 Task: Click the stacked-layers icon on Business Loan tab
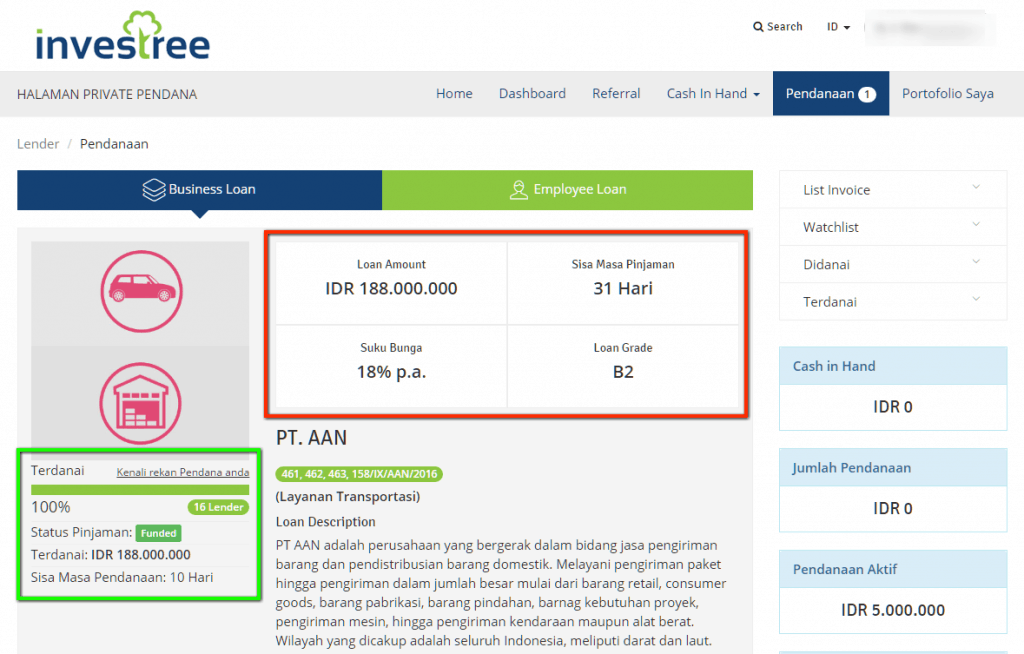[153, 189]
